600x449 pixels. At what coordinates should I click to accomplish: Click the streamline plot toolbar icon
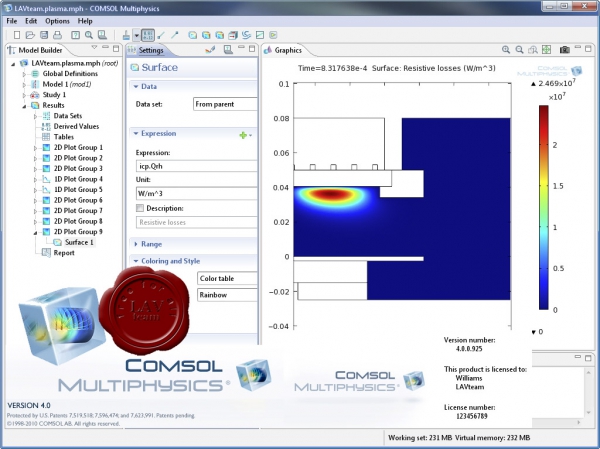pyautogui.click(x=246, y=35)
